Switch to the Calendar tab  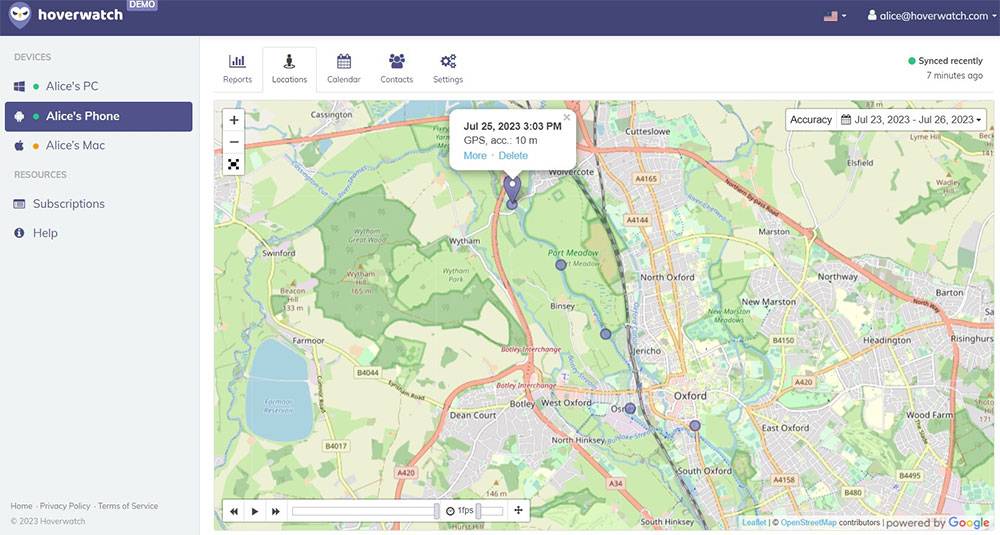[344, 69]
